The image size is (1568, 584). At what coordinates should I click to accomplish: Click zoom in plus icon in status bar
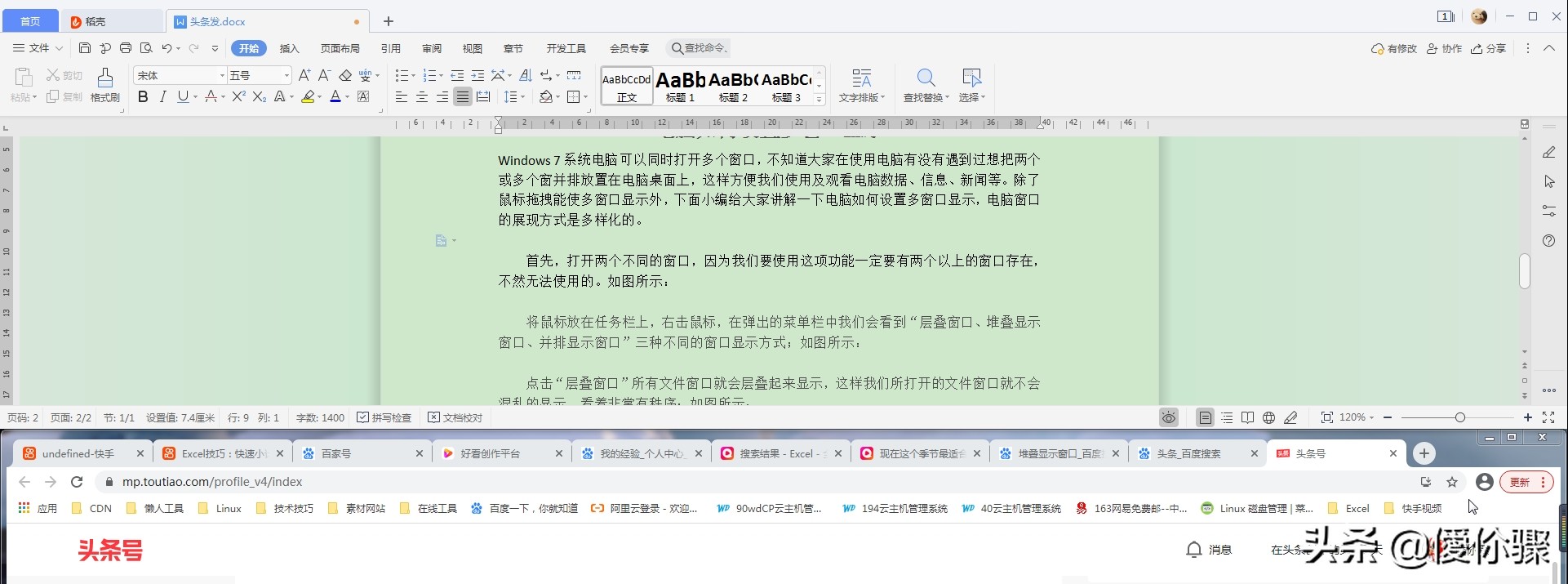(1528, 417)
